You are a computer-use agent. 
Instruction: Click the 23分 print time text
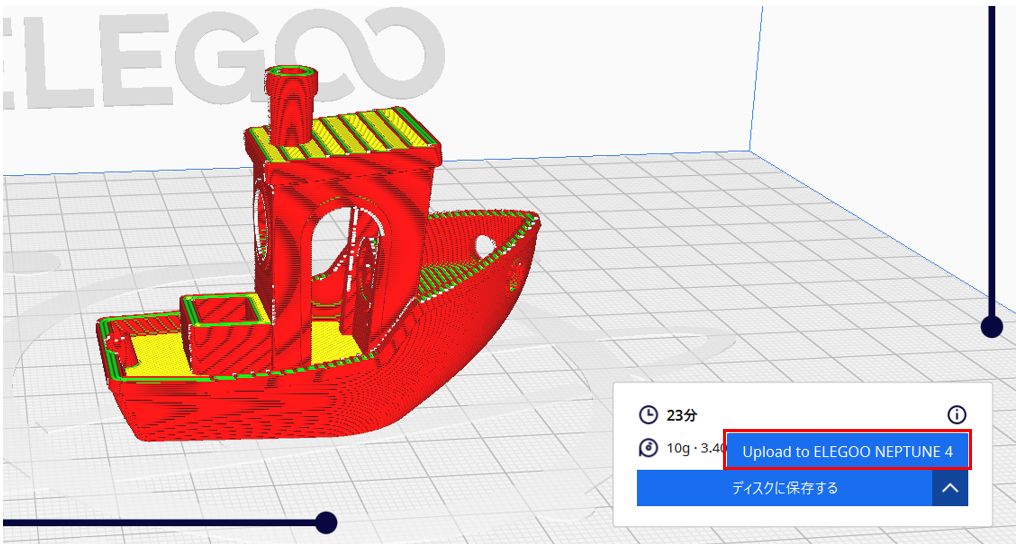point(682,415)
